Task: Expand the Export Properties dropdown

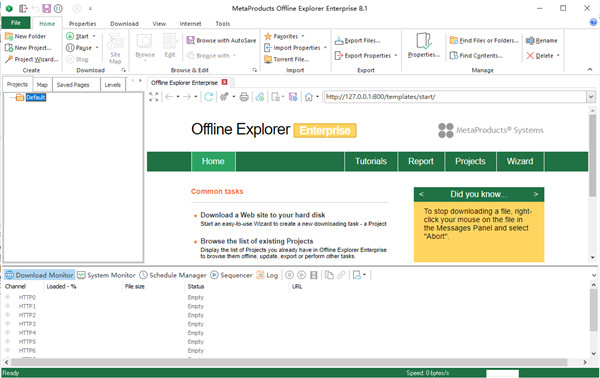Action: (396, 55)
